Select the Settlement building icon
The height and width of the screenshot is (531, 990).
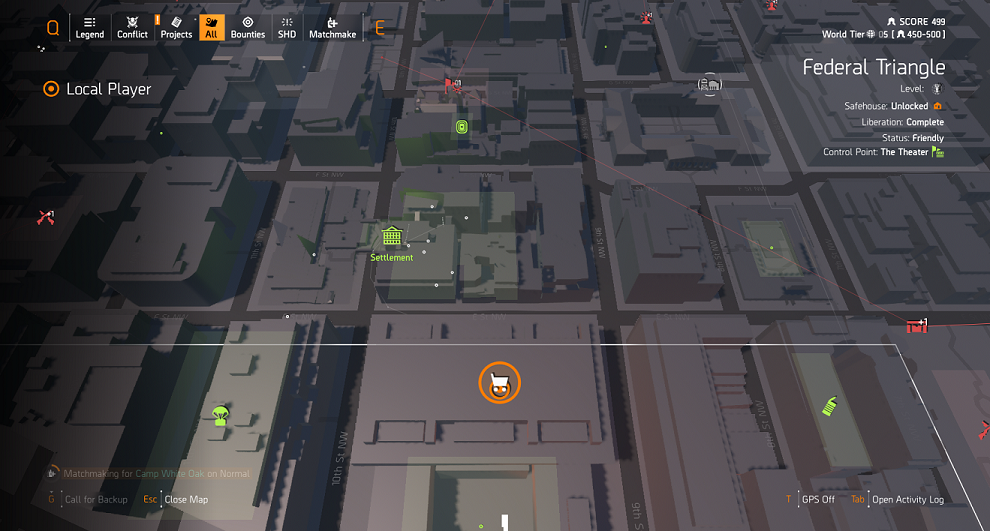[391, 236]
